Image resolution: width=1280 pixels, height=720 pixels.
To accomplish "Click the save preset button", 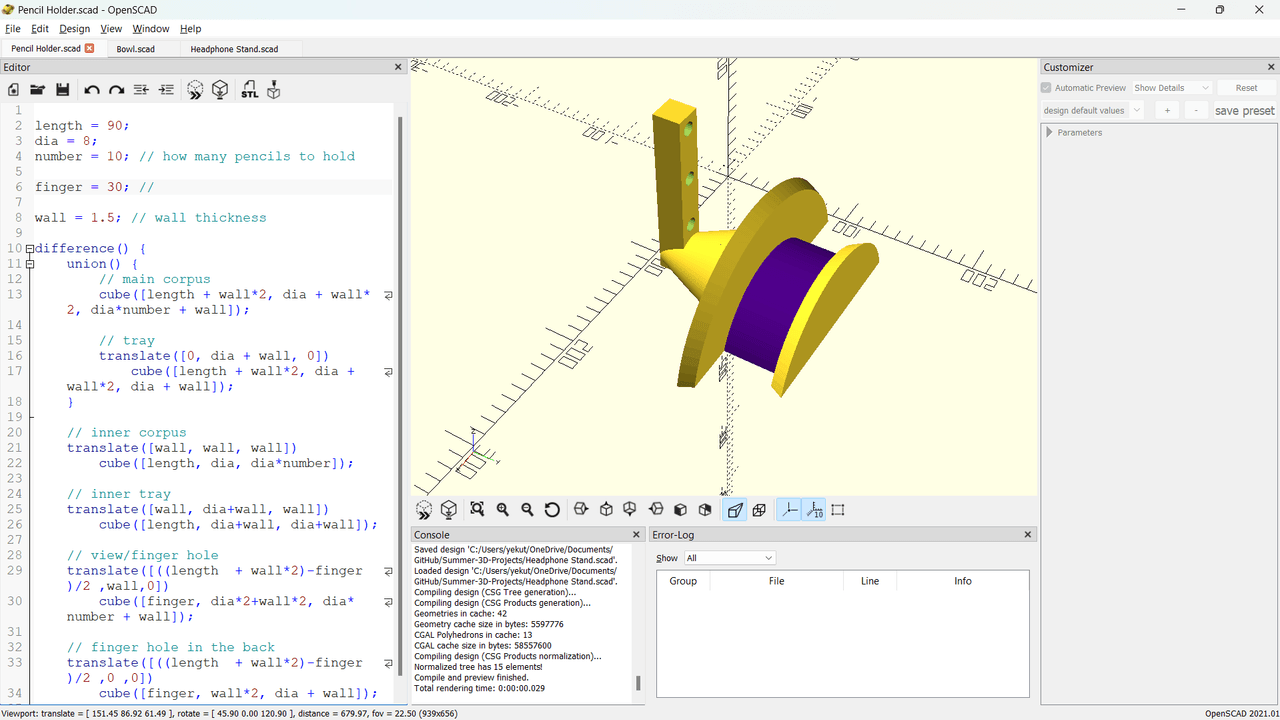I will 1244,111.
